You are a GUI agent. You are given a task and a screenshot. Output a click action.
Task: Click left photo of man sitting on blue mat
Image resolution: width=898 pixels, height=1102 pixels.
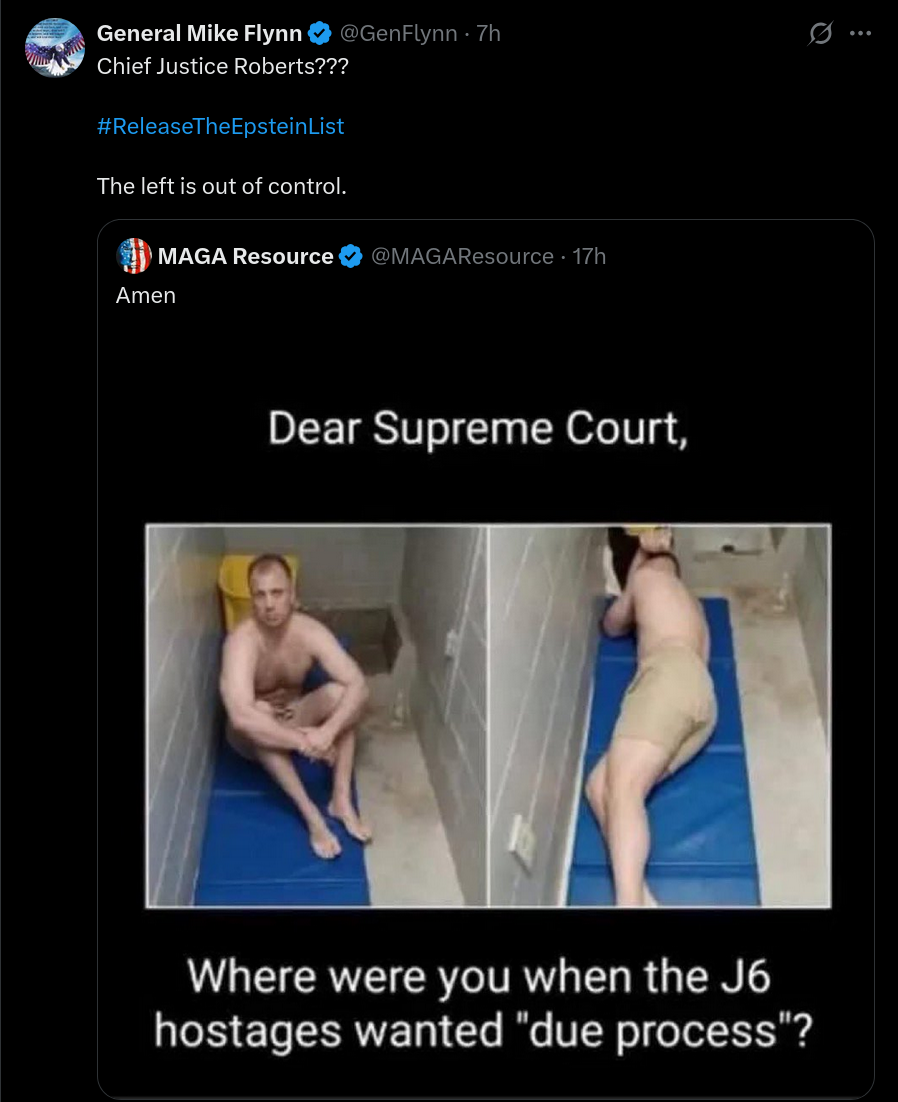(316, 716)
